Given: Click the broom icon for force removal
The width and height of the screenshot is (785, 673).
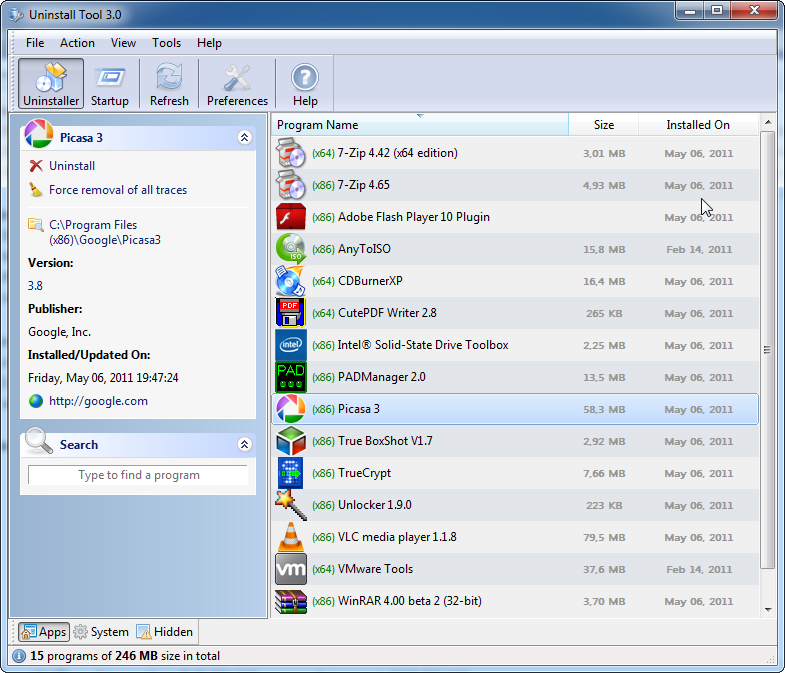Looking at the screenshot, I should (x=36, y=190).
